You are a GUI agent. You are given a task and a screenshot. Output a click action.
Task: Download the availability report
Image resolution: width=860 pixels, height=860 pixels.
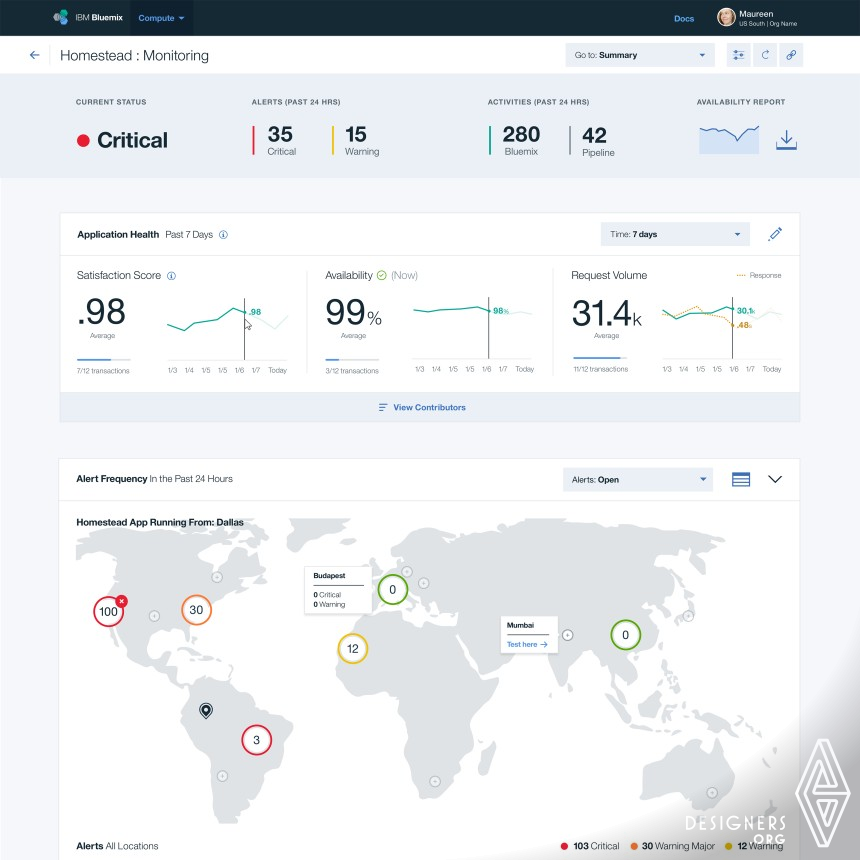(786, 141)
